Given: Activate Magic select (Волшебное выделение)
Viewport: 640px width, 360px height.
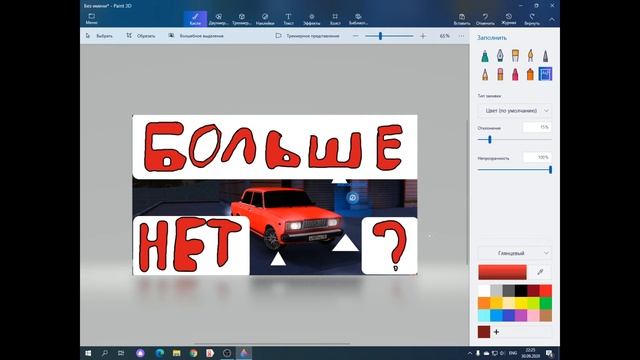Looking at the screenshot, I should pyautogui.click(x=196, y=36).
